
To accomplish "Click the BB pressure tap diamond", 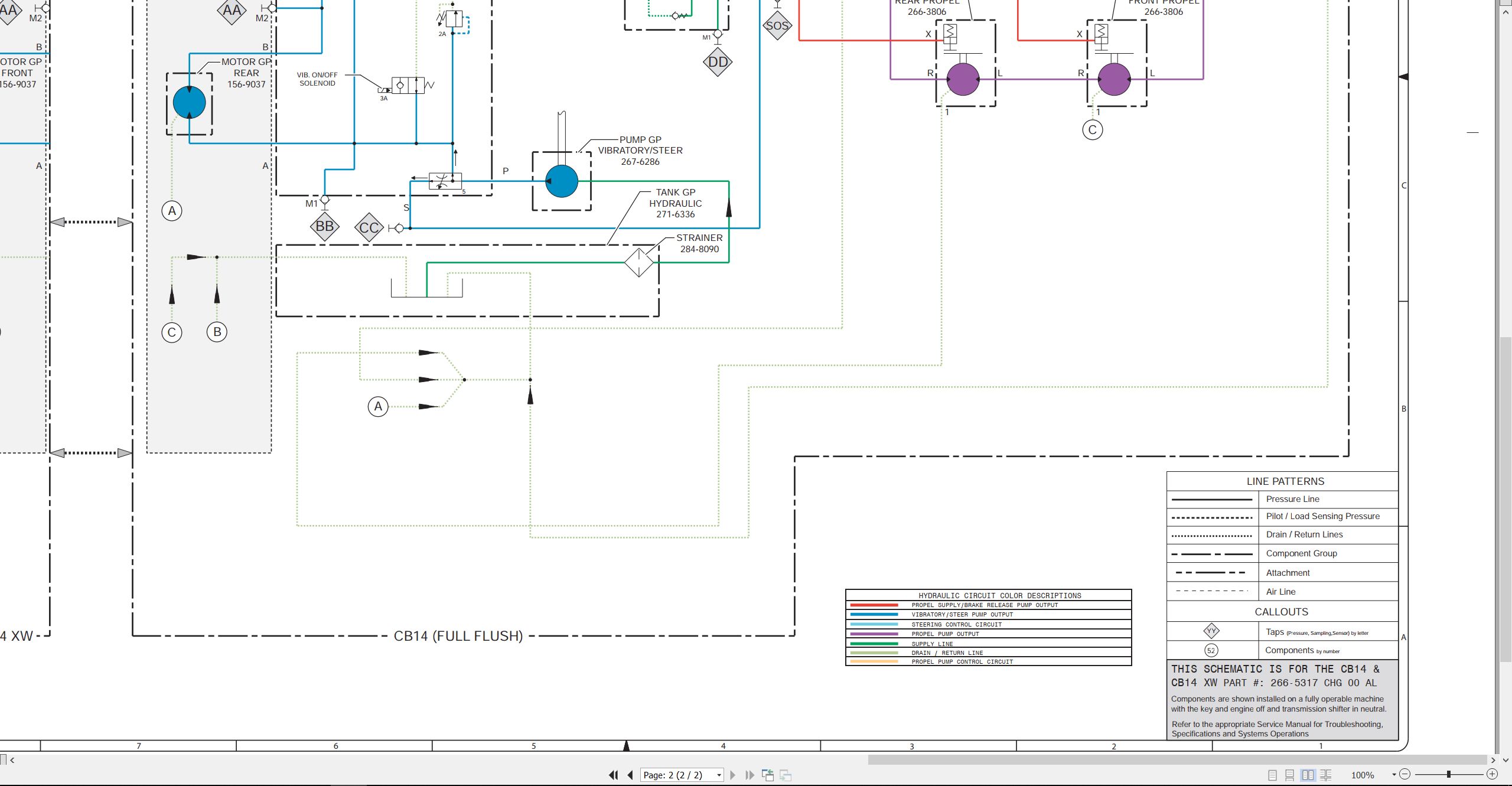I will [325, 226].
